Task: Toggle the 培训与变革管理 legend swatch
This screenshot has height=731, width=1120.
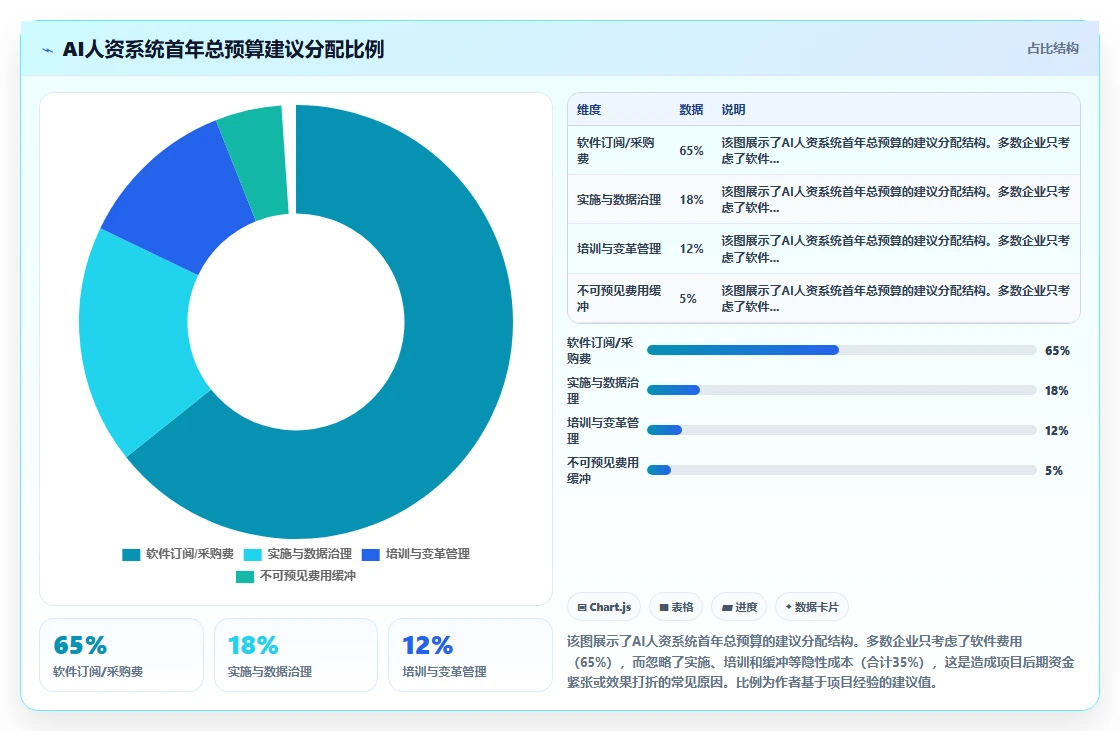Action: pos(371,555)
